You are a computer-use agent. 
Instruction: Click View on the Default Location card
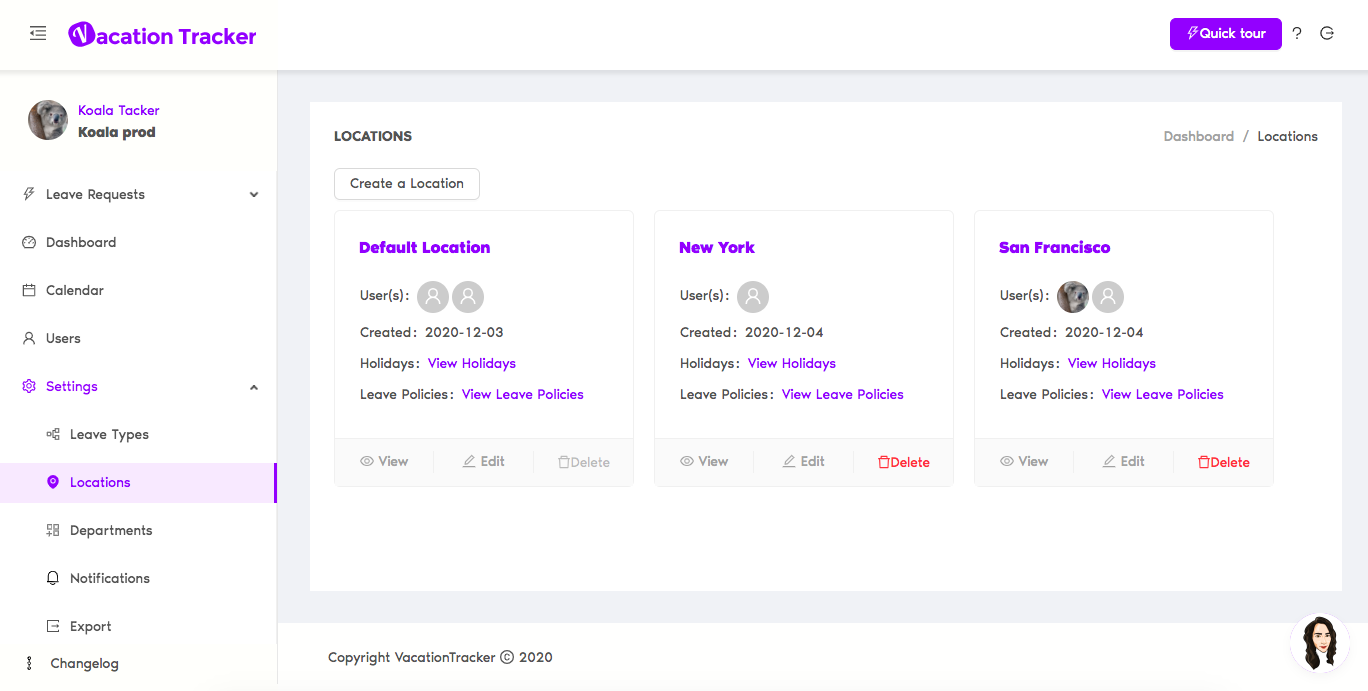384,461
